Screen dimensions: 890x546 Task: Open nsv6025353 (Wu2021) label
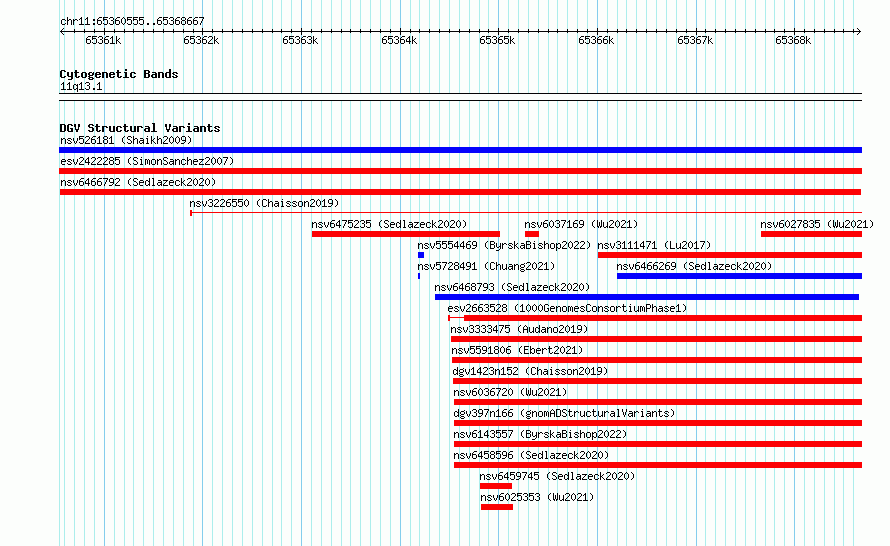click(537, 497)
